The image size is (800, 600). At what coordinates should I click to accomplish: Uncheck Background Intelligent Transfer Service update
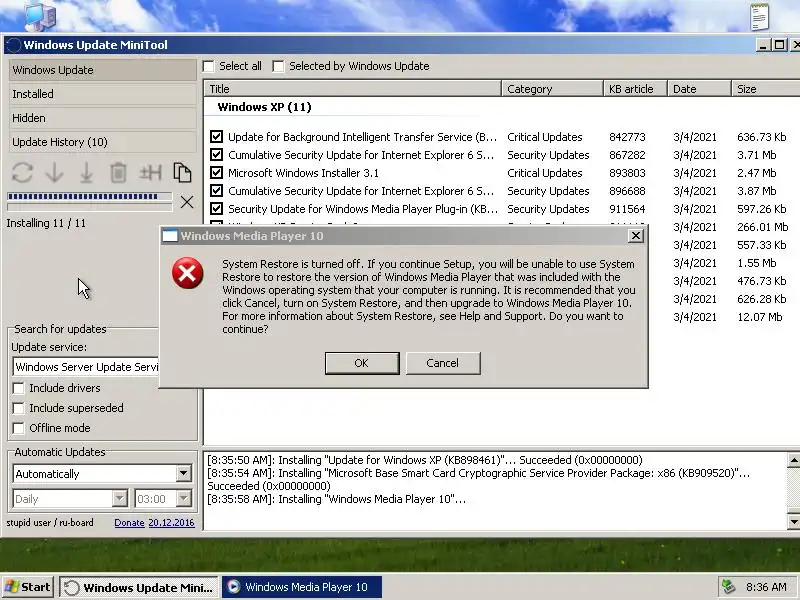(x=216, y=137)
